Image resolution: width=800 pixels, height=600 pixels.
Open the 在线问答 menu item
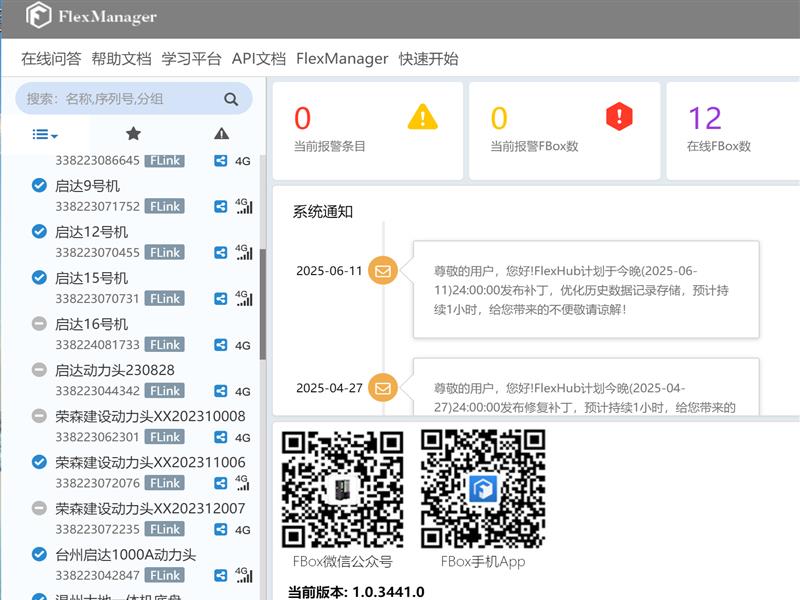tap(51, 59)
